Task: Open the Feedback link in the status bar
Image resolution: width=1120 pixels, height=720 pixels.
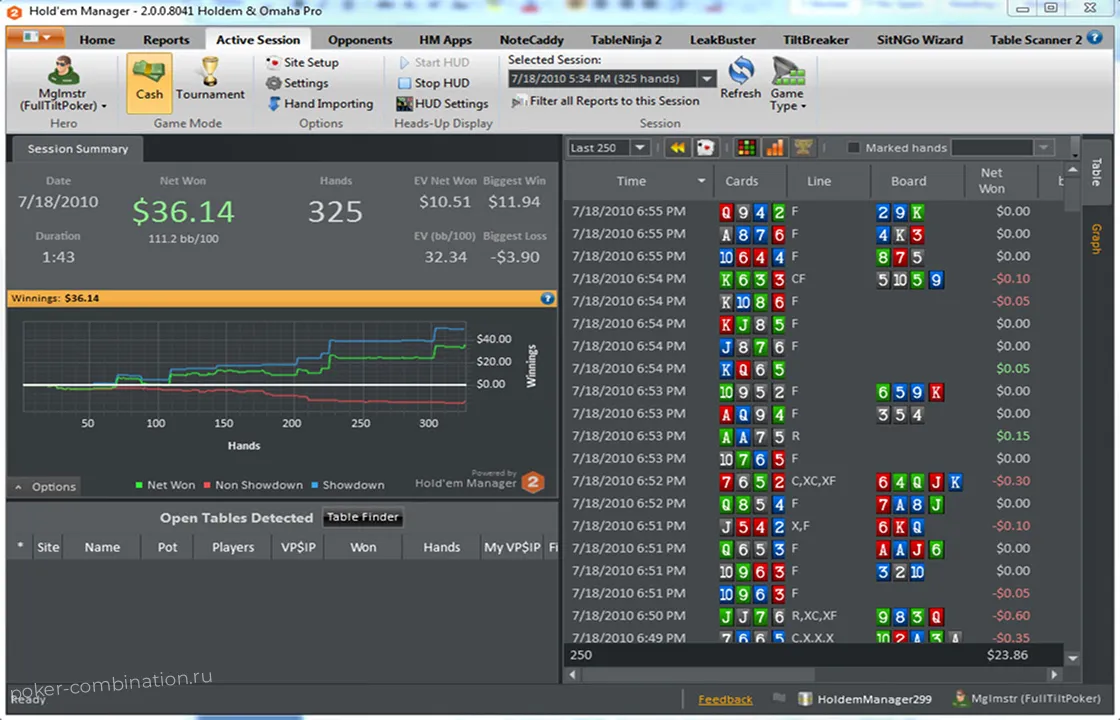Action: [x=725, y=698]
